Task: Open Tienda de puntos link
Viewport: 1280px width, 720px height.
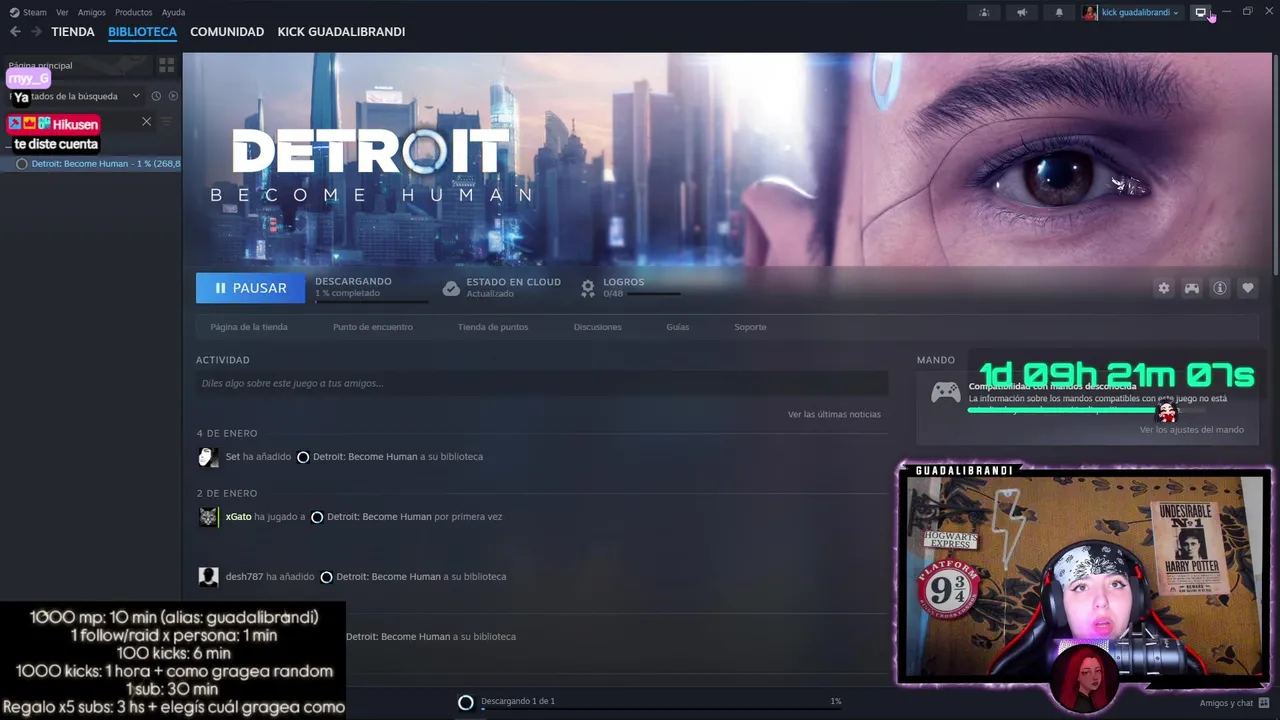Action: pos(493,327)
